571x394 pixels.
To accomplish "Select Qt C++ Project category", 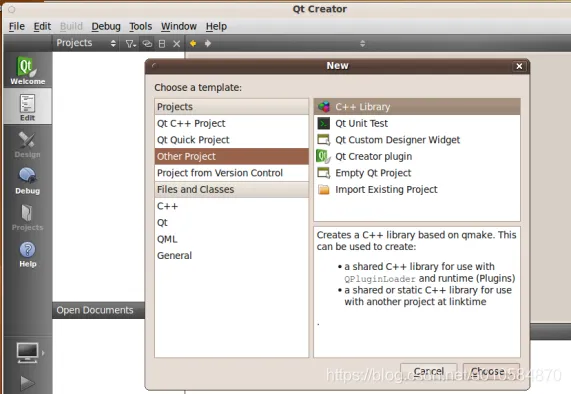I will point(232,123).
